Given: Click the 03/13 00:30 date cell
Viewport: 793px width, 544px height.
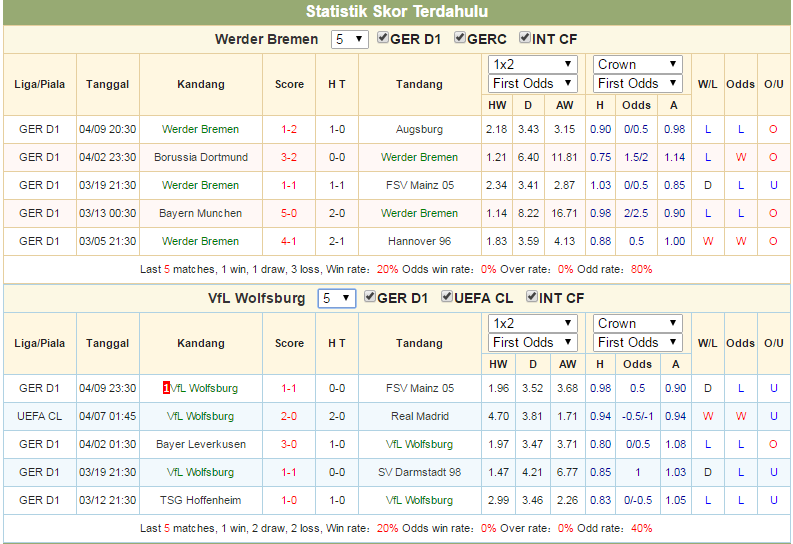Looking at the screenshot, I should click(107, 213).
